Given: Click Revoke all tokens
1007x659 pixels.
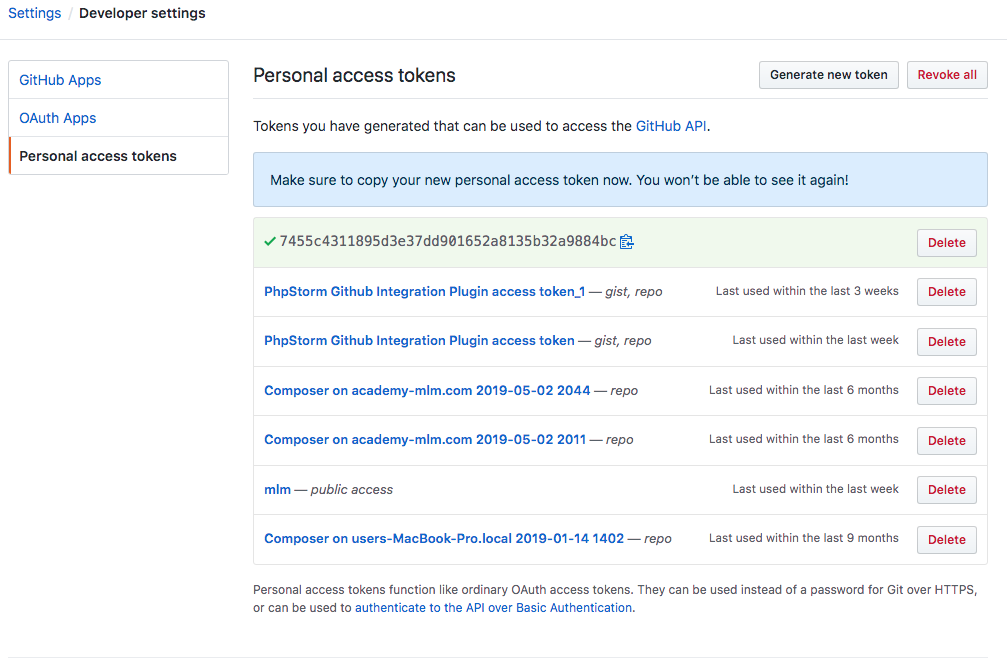Looking at the screenshot, I should (x=946, y=74).
